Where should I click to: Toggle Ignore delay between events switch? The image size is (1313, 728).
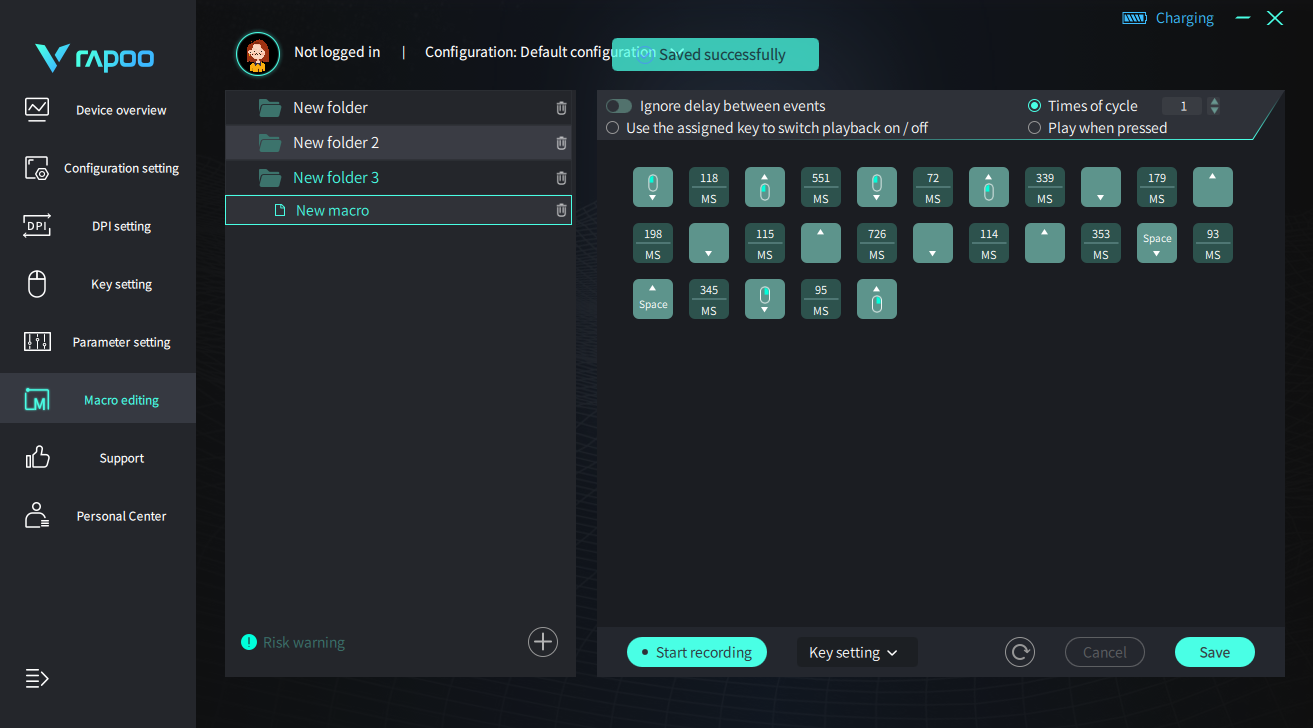pos(619,106)
